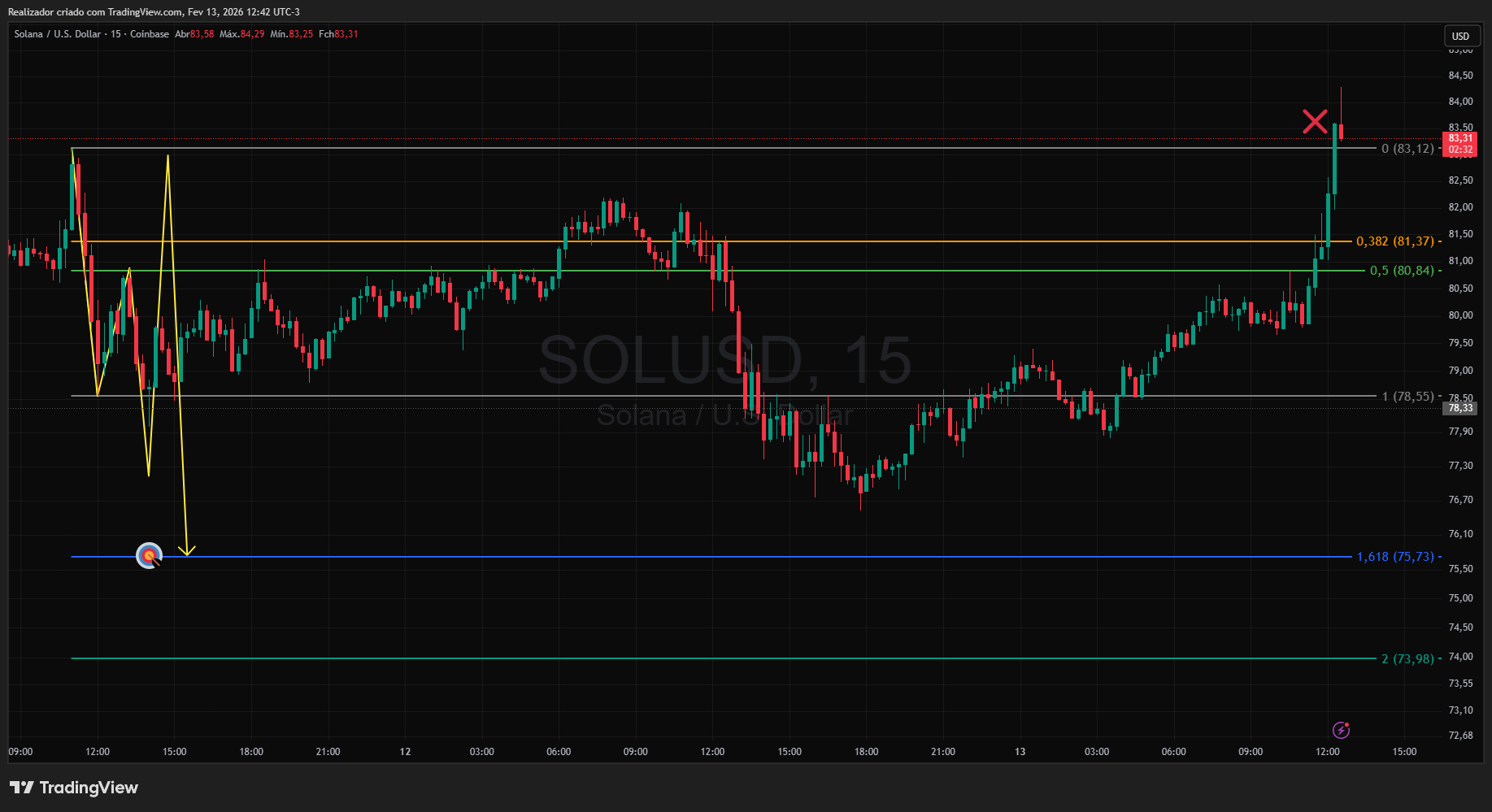Screen dimensions: 1492x812
Task: Click the 72,68 price scale label
Action: click(x=1460, y=736)
